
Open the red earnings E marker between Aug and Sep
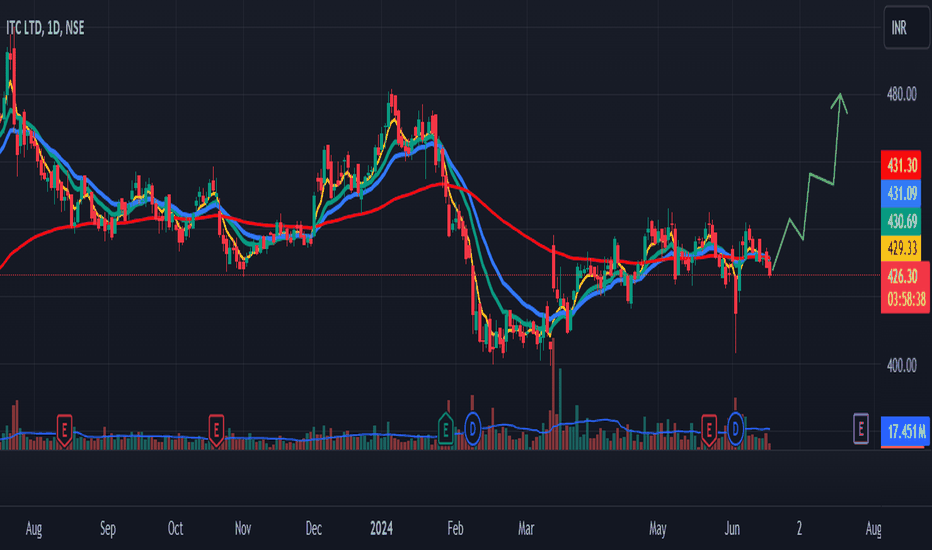(x=64, y=430)
